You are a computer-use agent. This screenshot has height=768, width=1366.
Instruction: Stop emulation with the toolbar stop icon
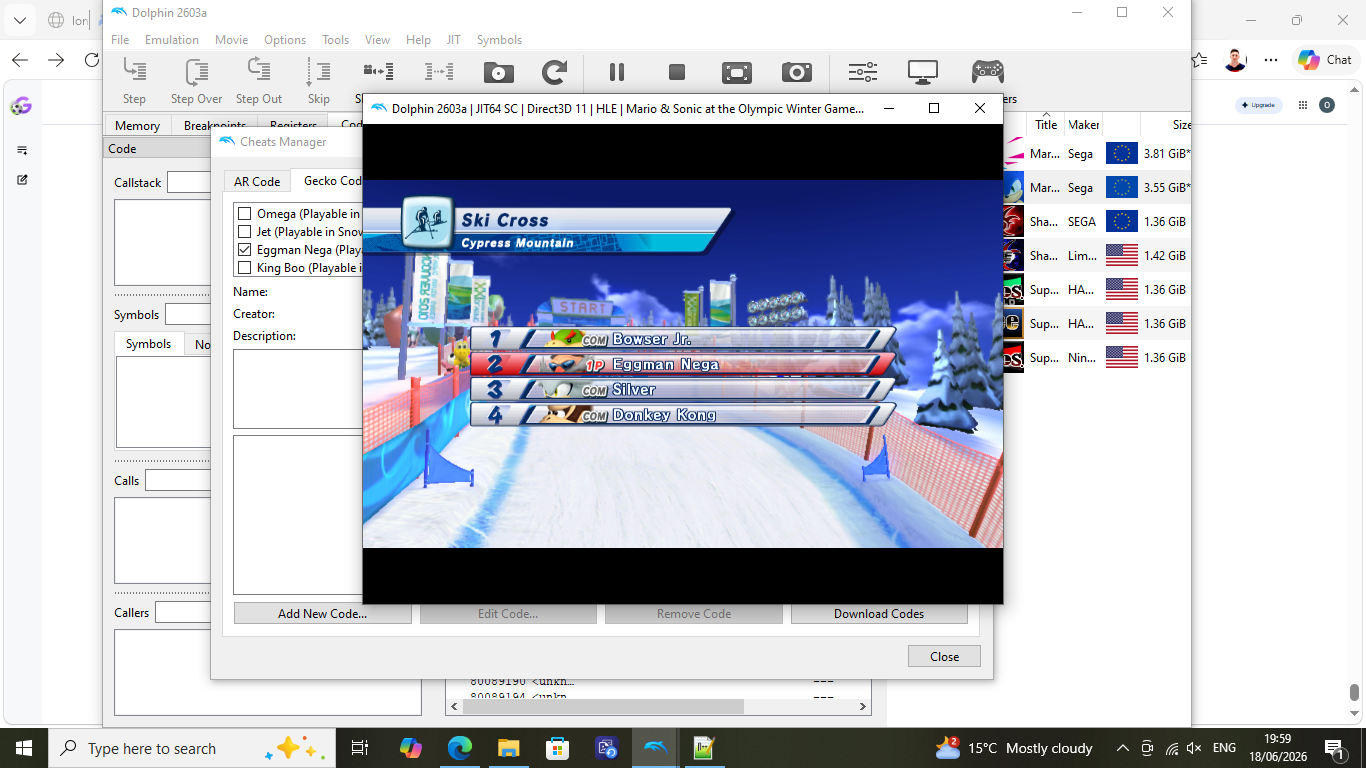pyautogui.click(x=677, y=72)
